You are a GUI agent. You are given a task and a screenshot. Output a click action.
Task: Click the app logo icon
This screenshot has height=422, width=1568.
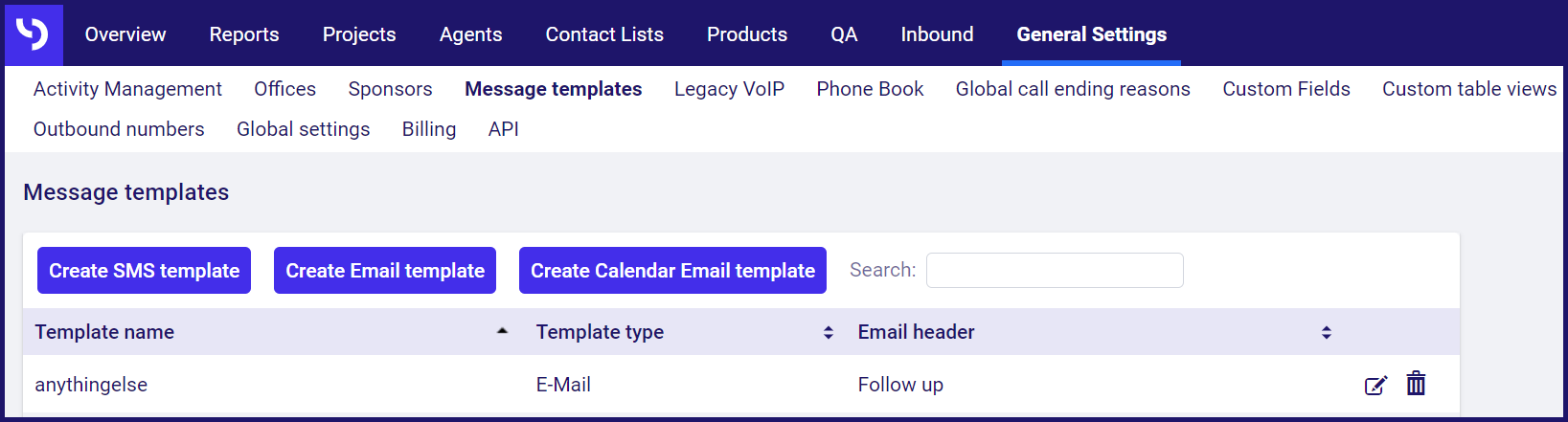34,34
